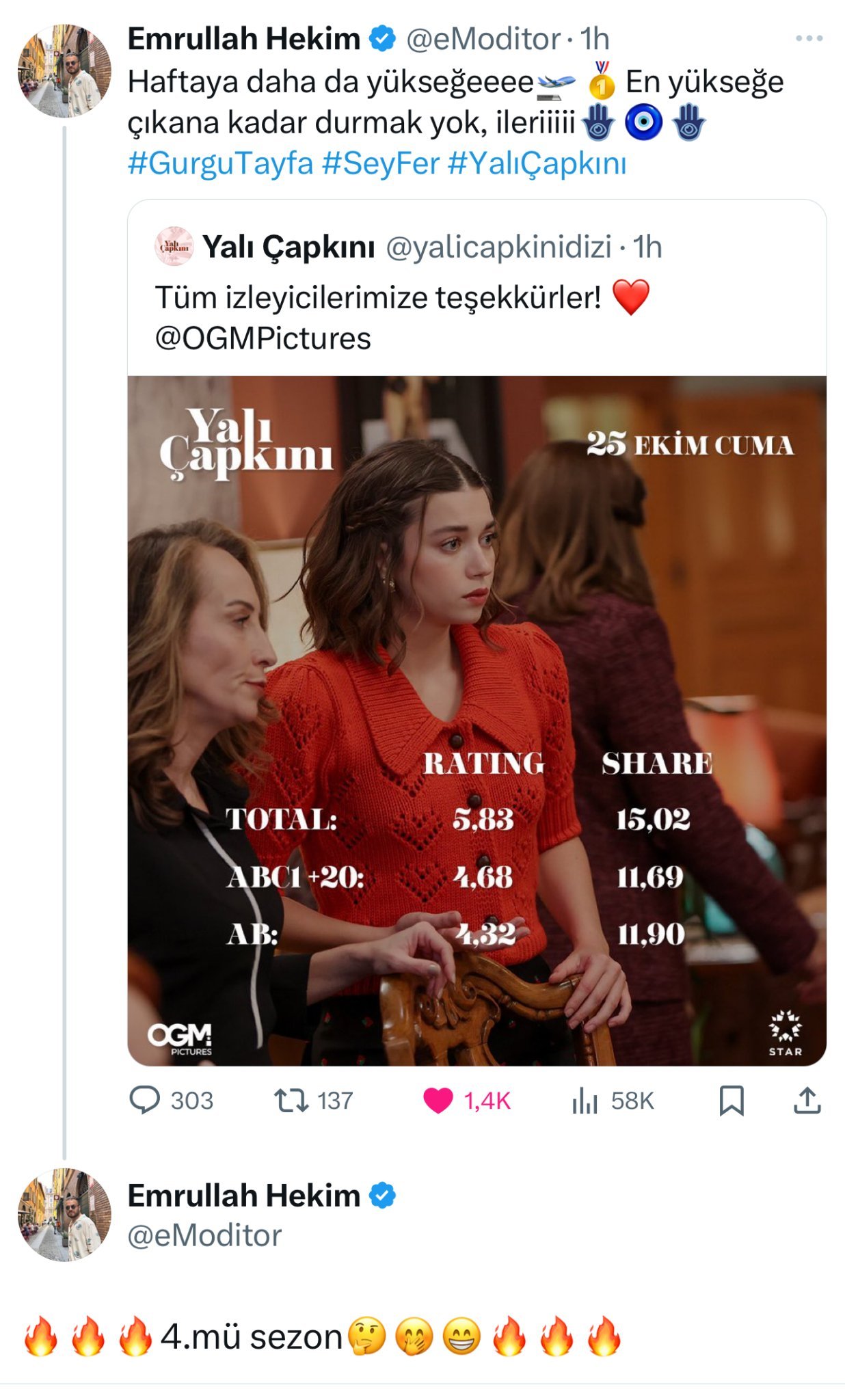The height and width of the screenshot is (1400, 845).
Task: Open the quoted ratings image
Action: [x=477, y=720]
